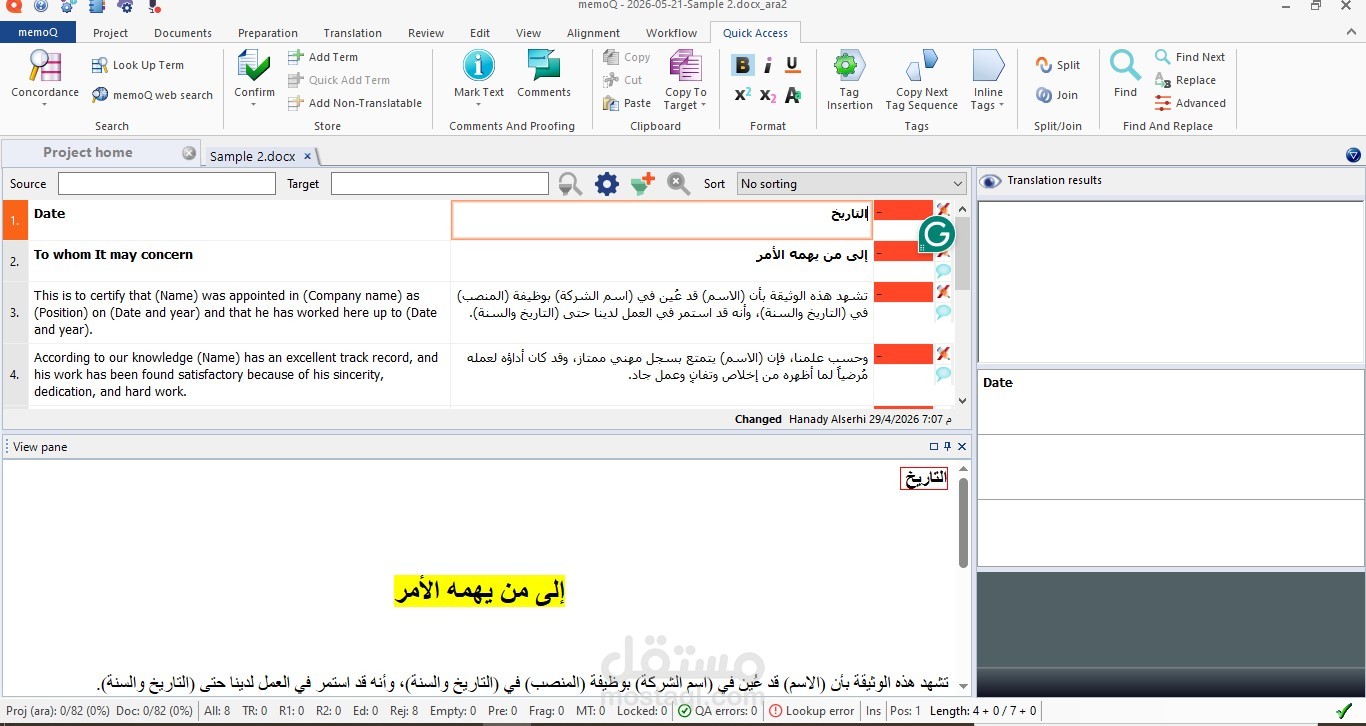The height and width of the screenshot is (726, 1366).
Task: Click Find Next
Action: click(x=1190, y=57)
